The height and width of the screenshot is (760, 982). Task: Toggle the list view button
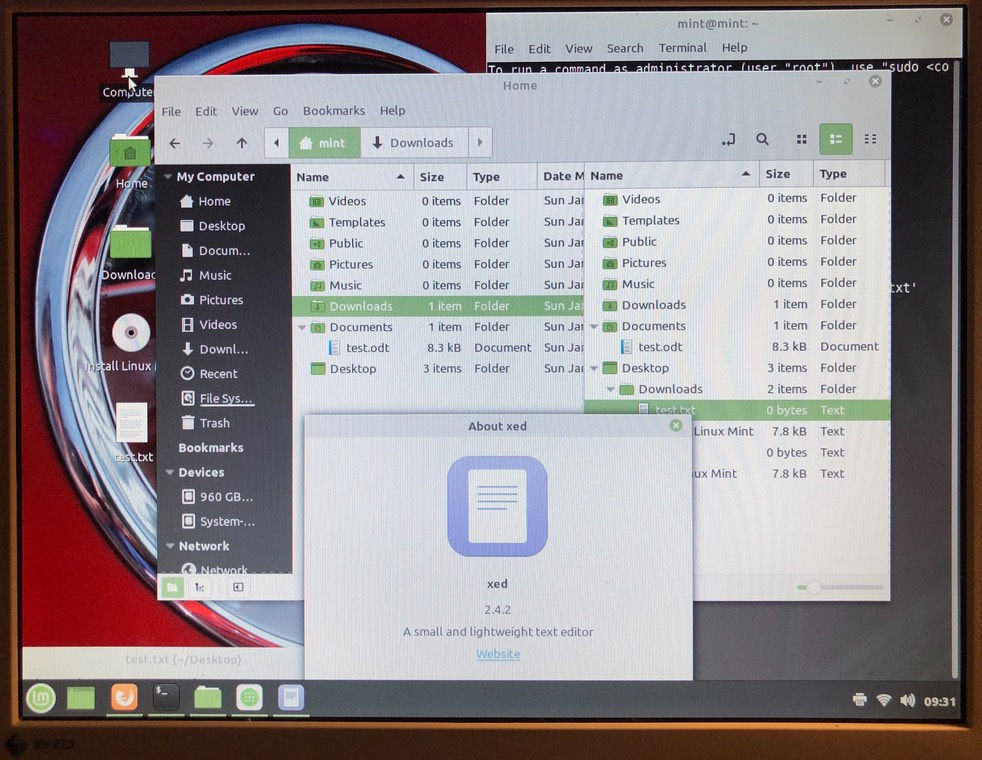[x=836, y=140]
